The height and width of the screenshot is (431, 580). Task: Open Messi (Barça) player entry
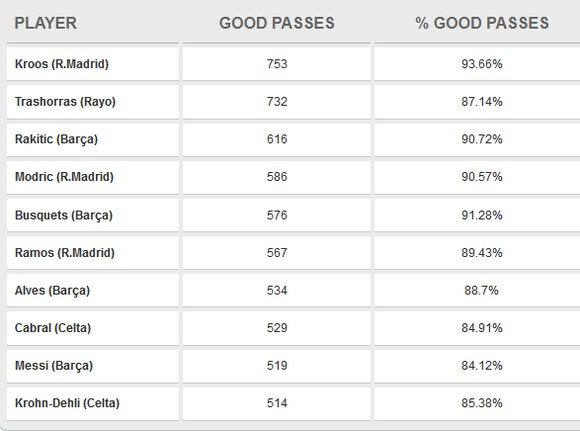pos(54,366)
